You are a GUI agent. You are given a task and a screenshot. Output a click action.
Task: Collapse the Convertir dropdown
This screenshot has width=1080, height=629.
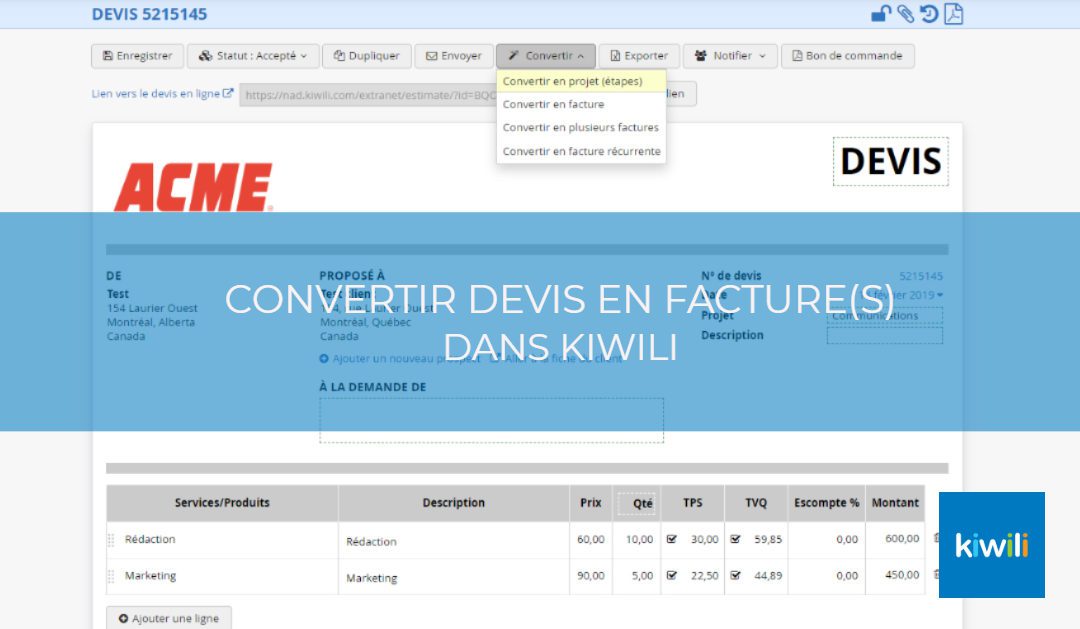[546, 56]
